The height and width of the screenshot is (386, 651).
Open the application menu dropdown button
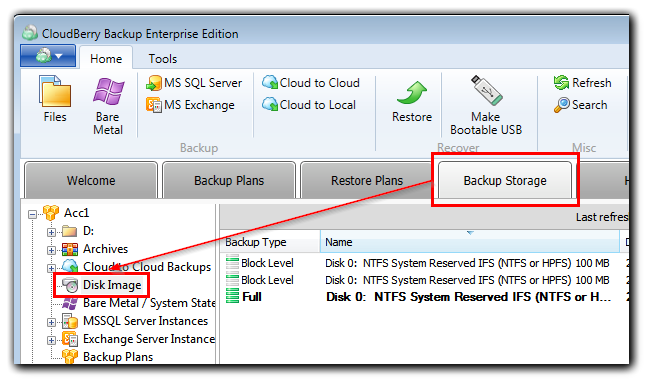pyautogui.click(x=48, y=56)
